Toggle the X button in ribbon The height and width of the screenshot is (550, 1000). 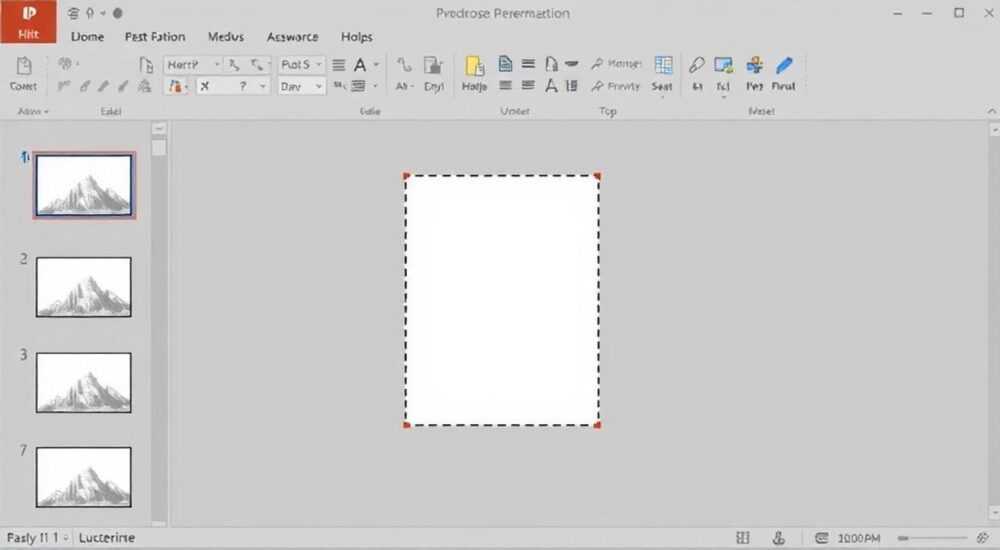tap(205, 86)
